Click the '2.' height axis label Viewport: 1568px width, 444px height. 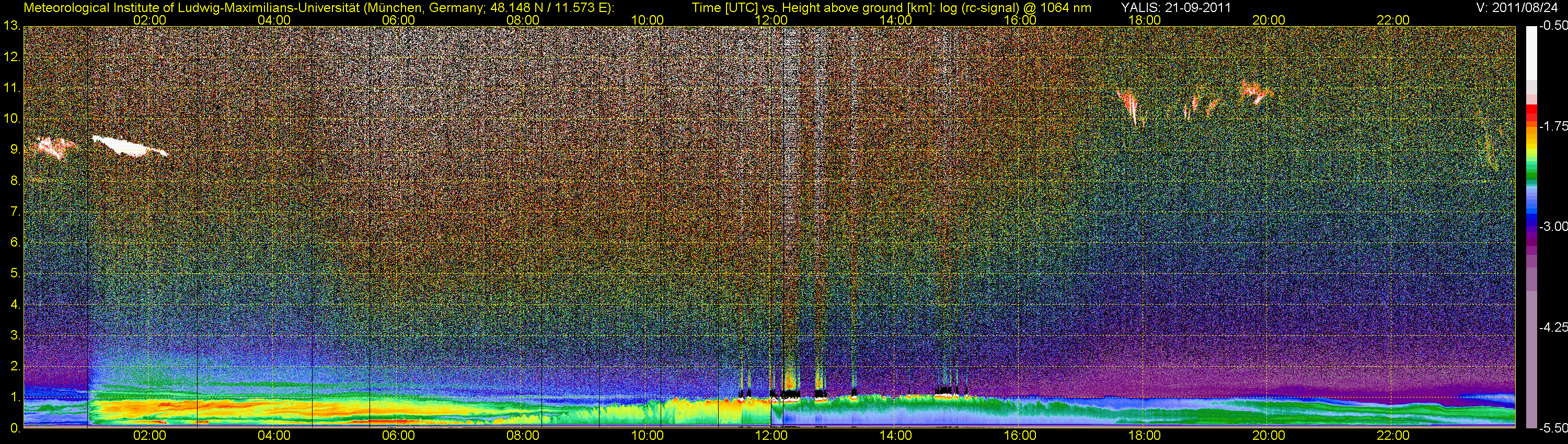pos(15,366)
